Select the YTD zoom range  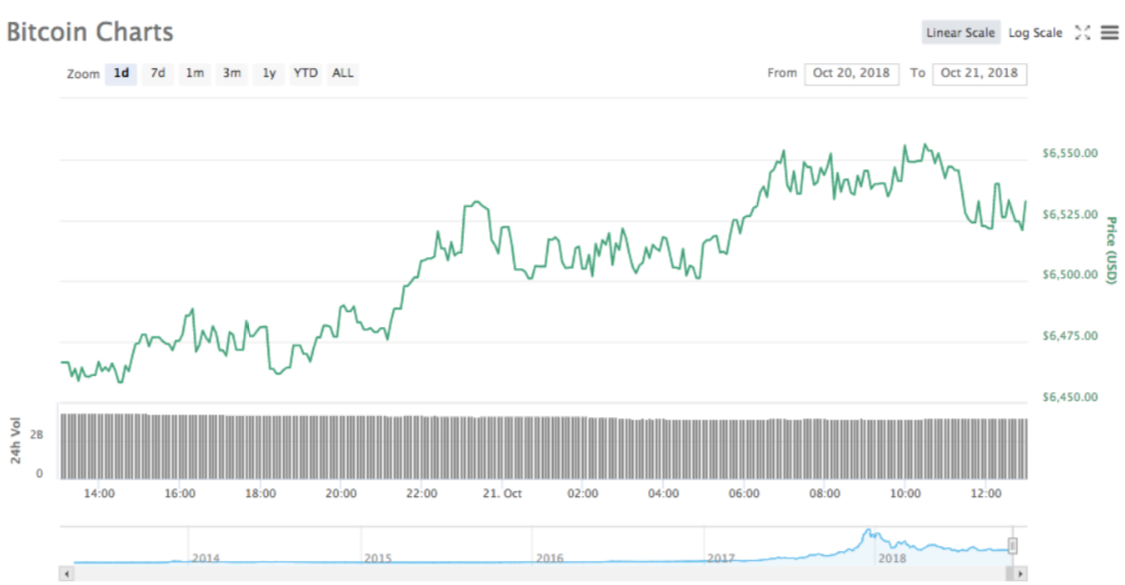tap(306, 73)
